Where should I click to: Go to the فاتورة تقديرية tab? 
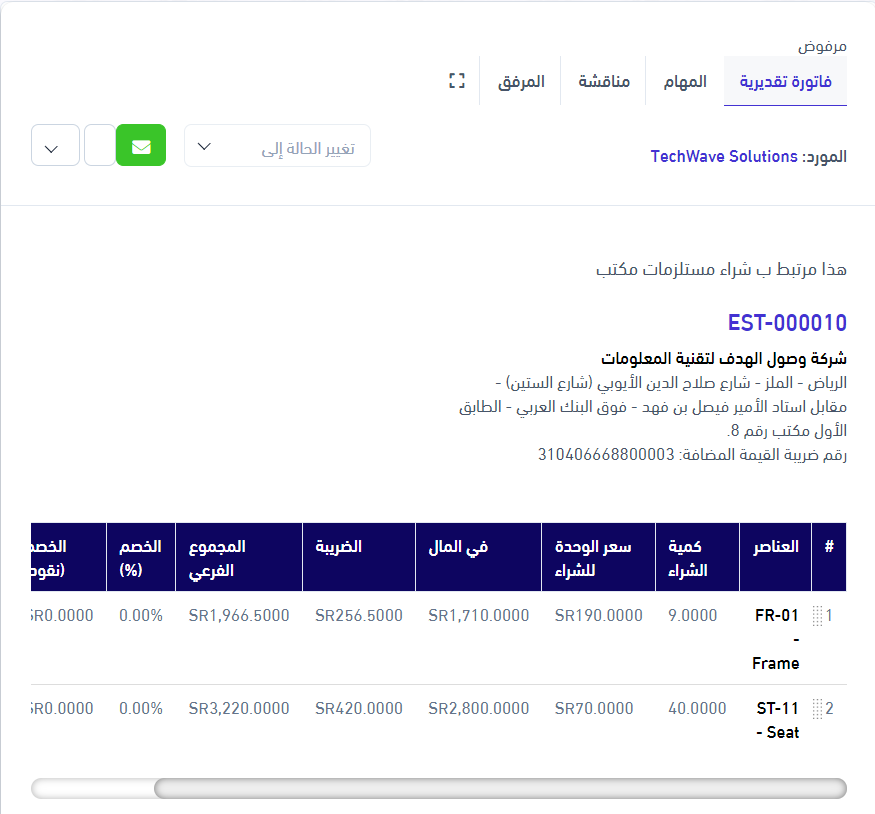coord(785,81)
